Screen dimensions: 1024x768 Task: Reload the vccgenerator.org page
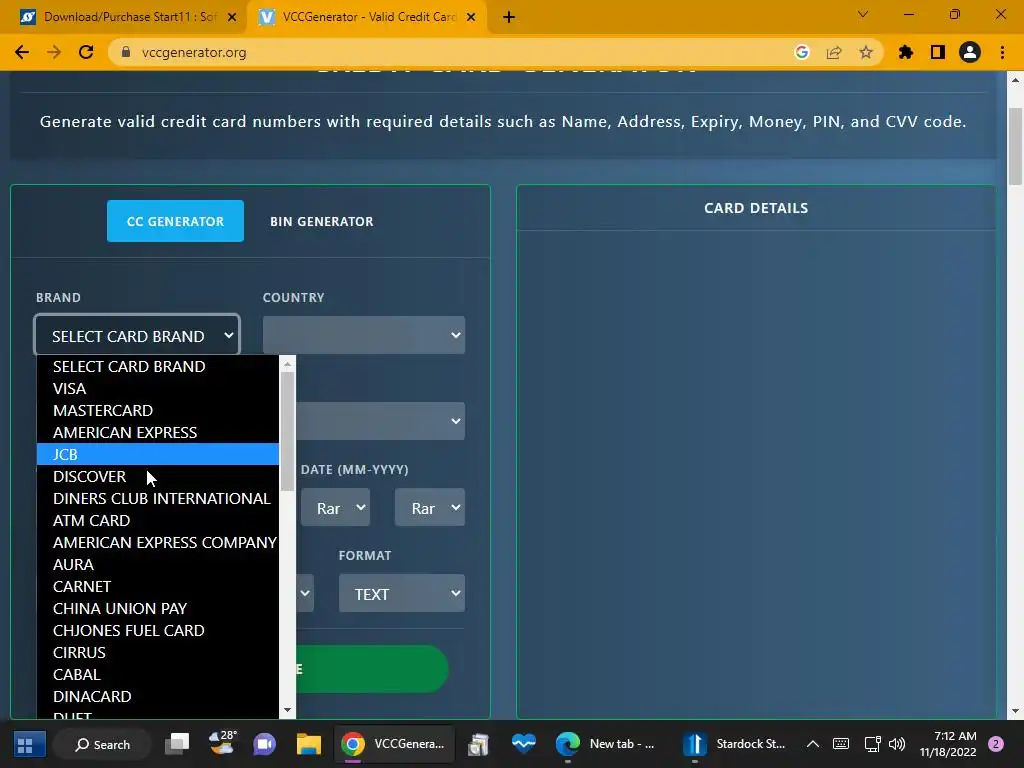pos(86,52)
